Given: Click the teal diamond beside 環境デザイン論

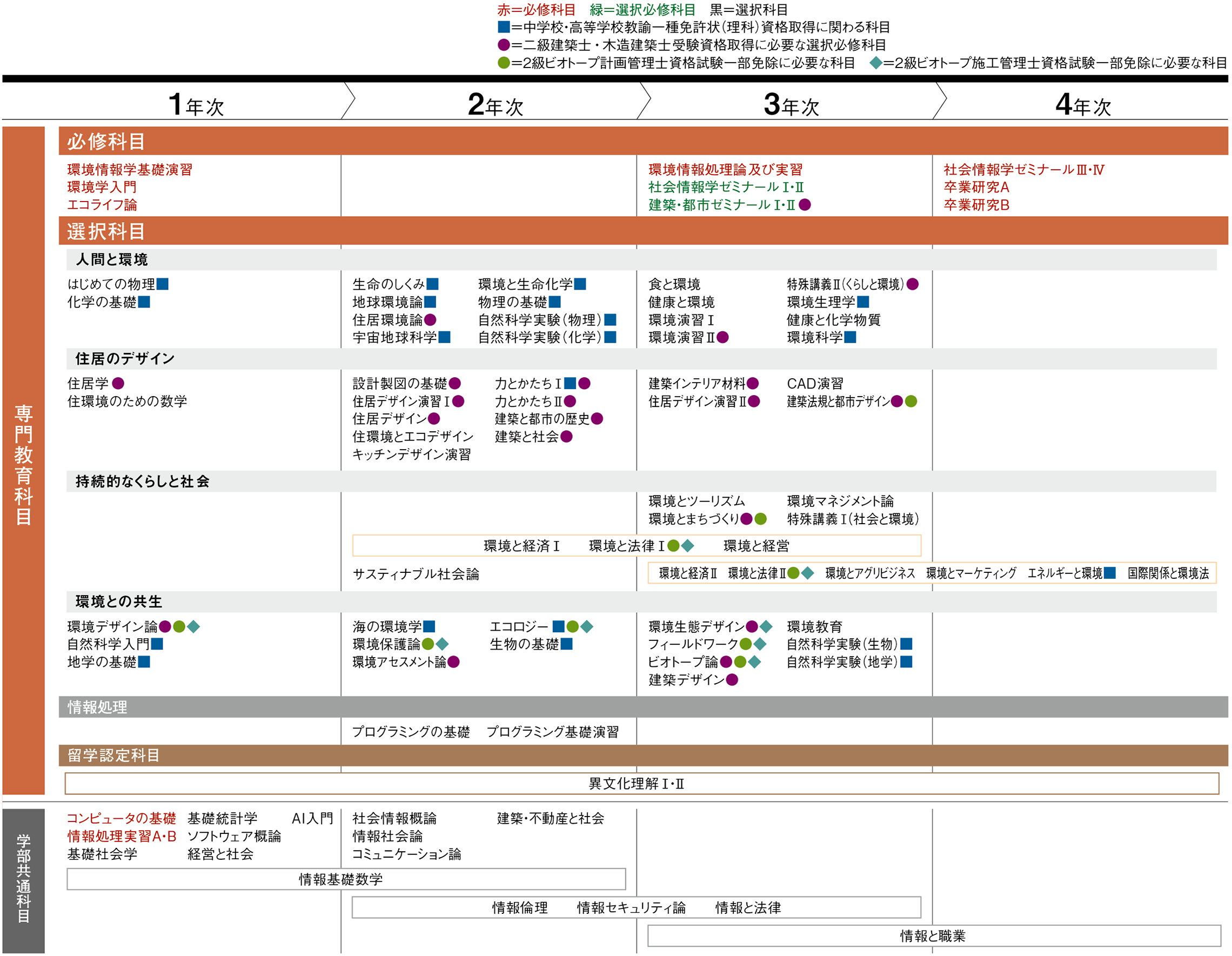Looking at the screenshot, I should tap(193, 627).
